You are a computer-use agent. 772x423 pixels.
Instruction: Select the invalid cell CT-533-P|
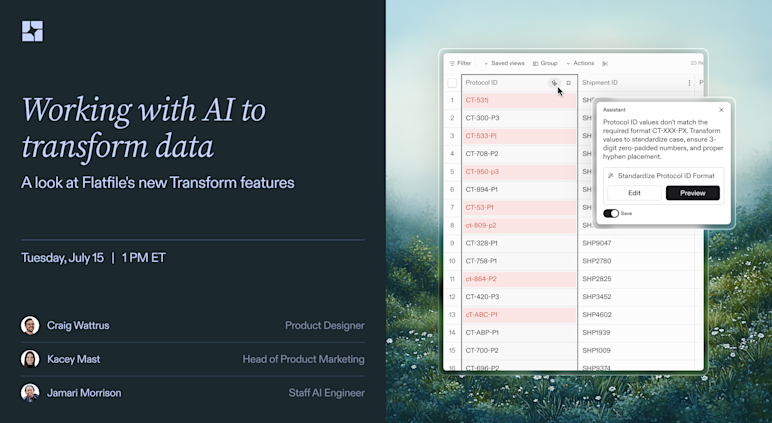(519, 136)
